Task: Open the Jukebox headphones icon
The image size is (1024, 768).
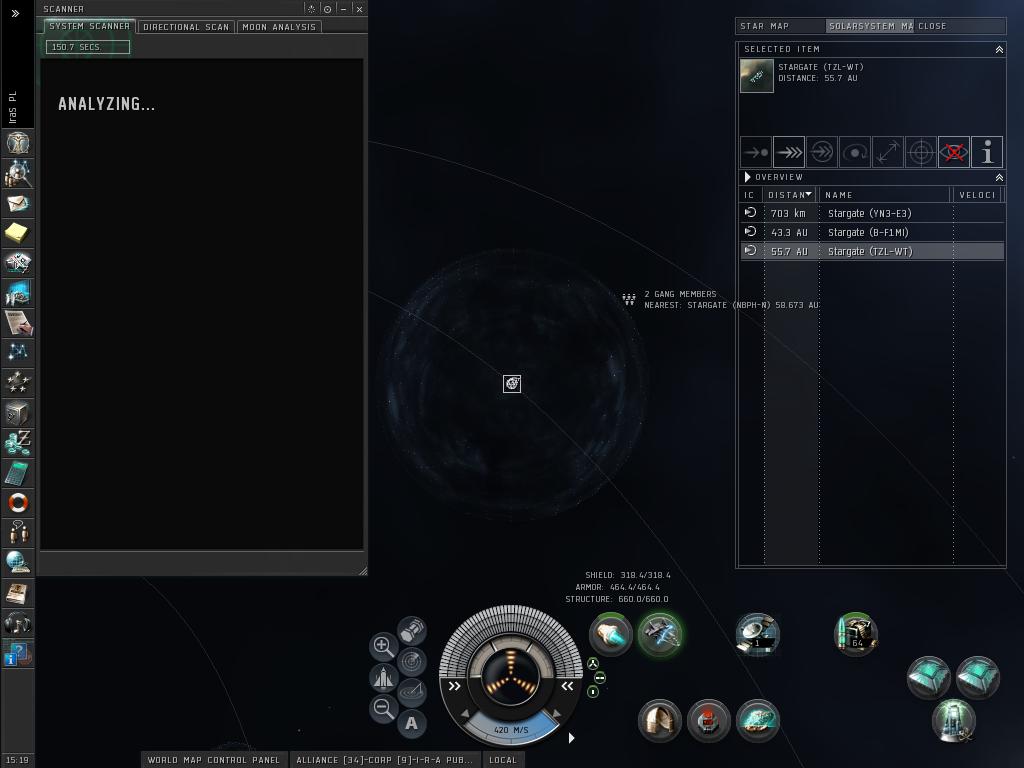Action: (18, 623)
